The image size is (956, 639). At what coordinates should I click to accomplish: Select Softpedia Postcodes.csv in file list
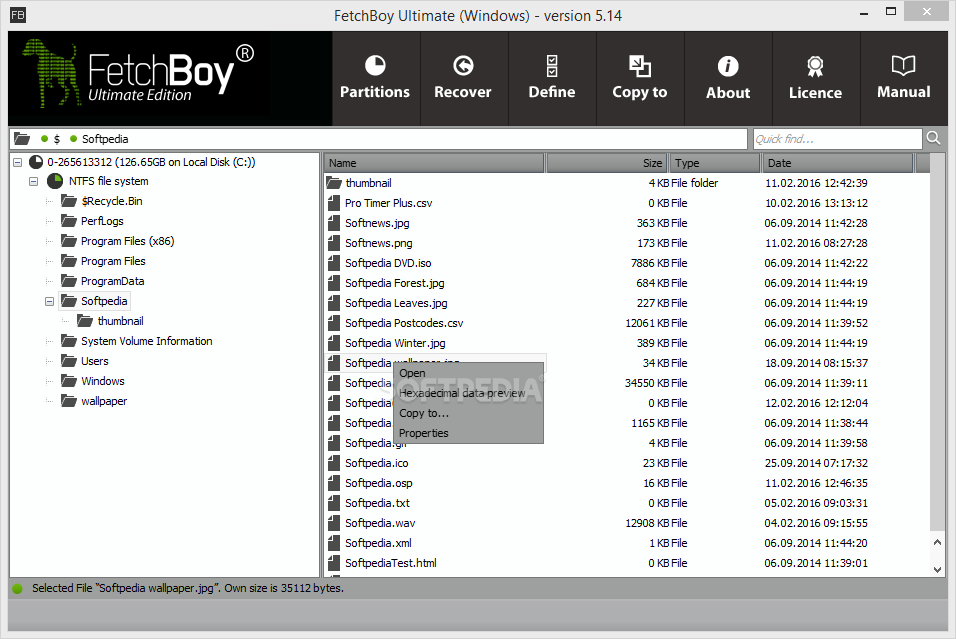(404, 323)
